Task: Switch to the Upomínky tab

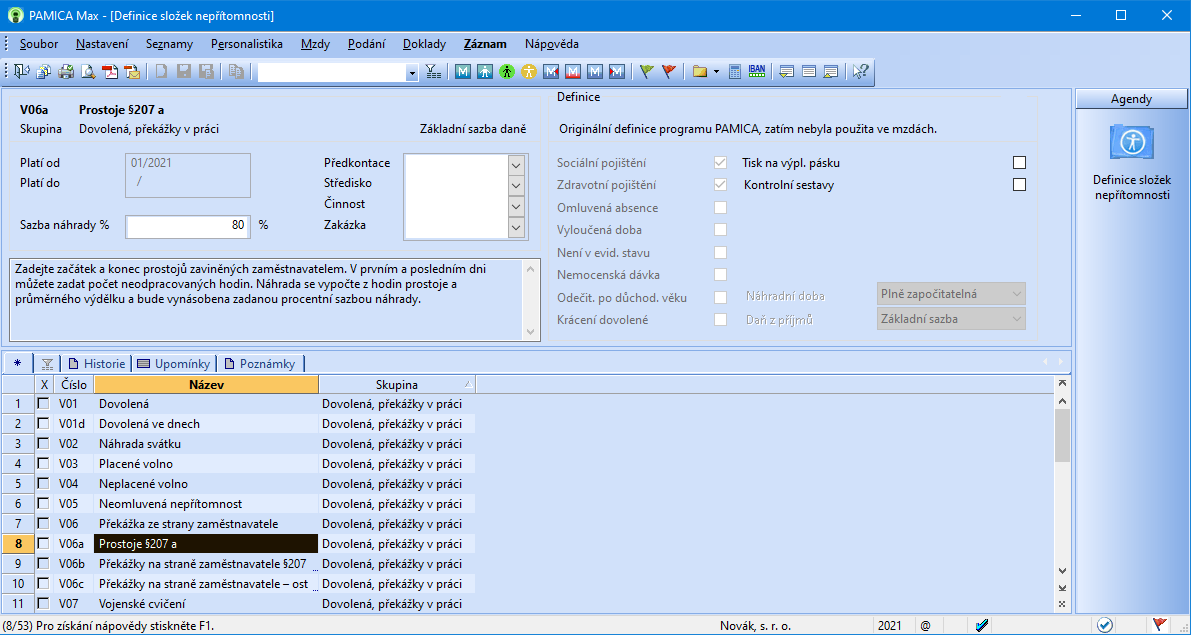Action: (174, 364)
